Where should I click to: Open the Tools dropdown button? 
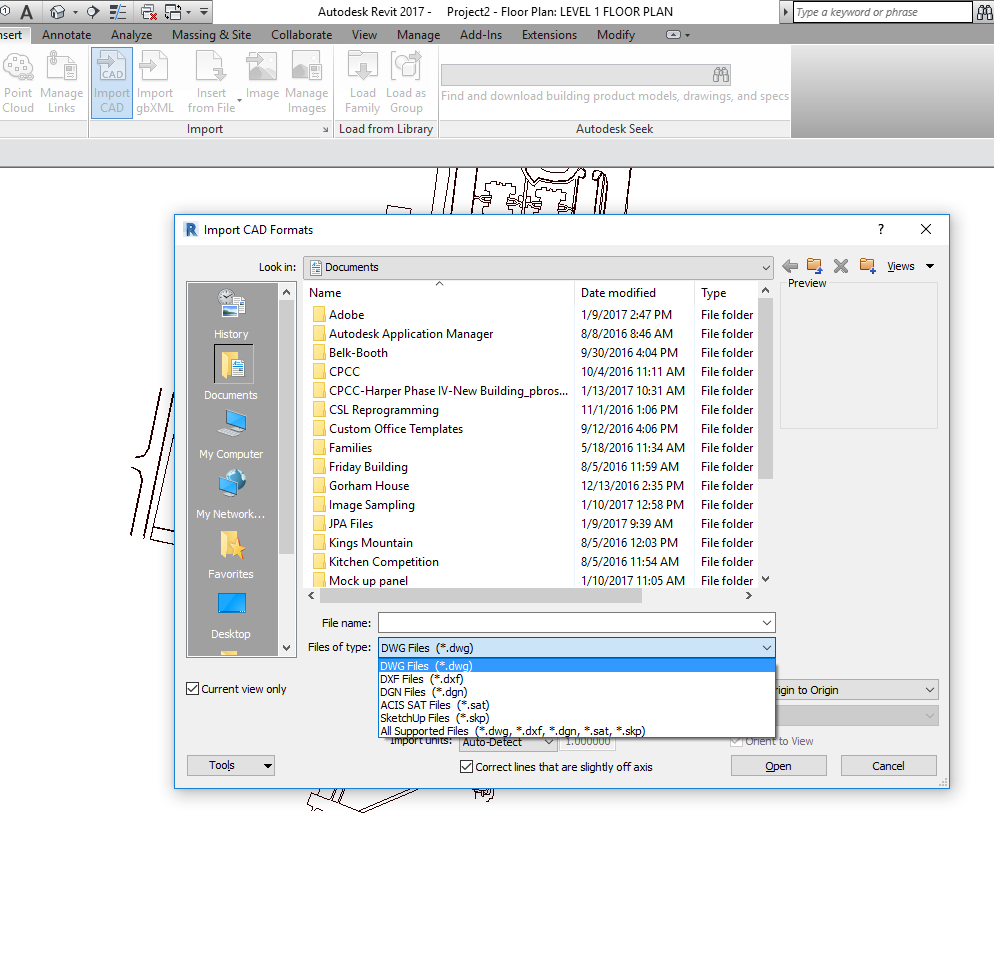coord(231,765)
